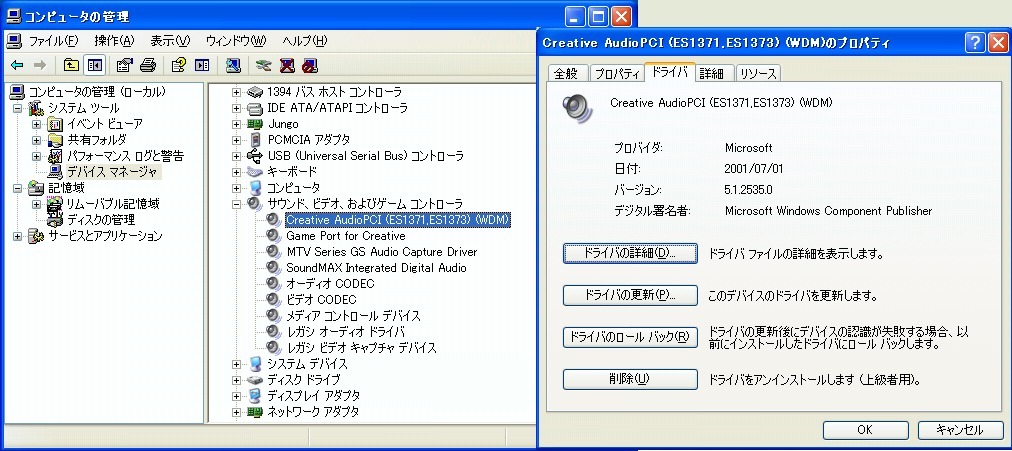Click the speaker icon beside Game Port for Creative
The height and width of the screenshot is (451, 1012).
tap(276, 236)
